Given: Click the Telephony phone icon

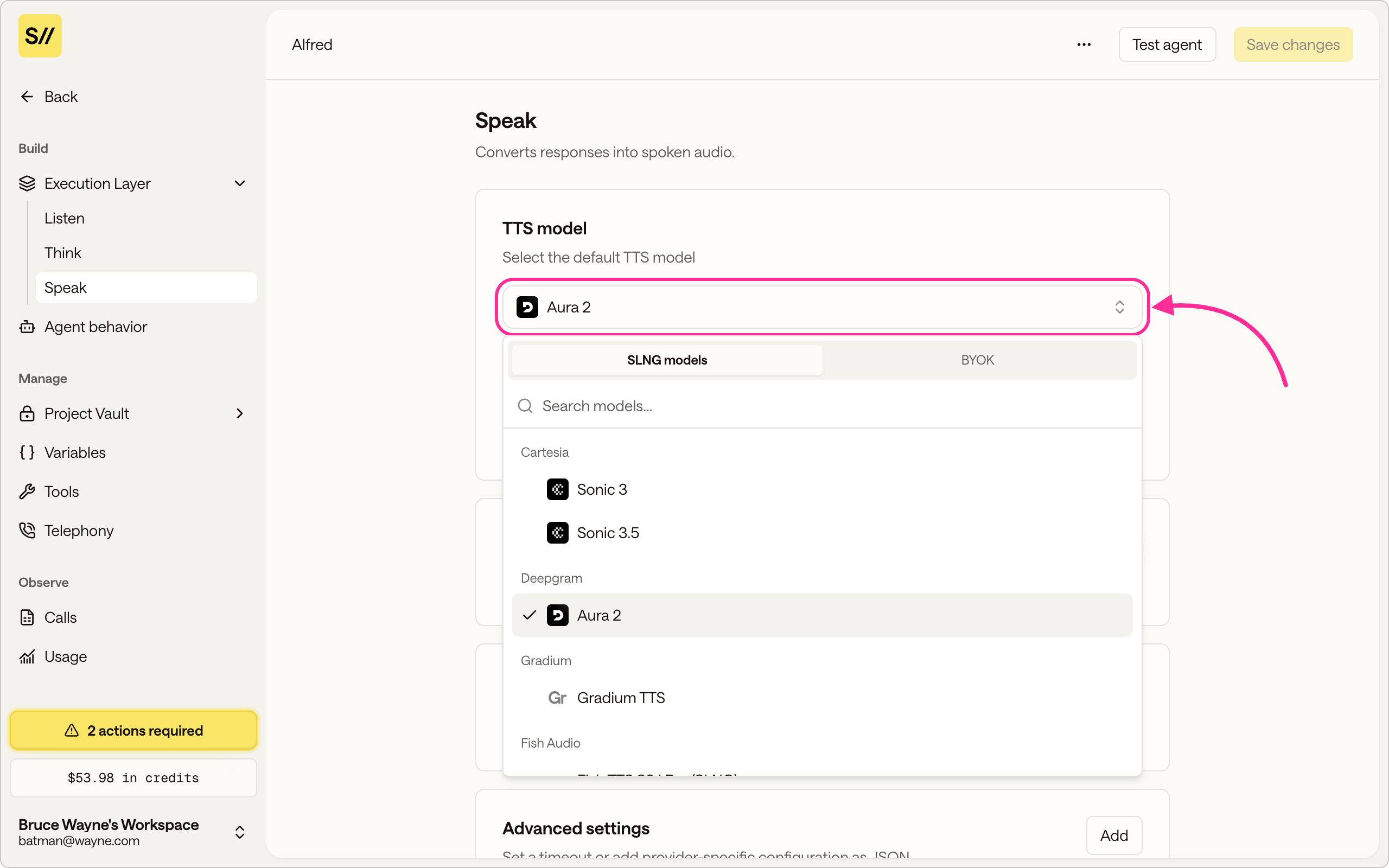Looking at the screenshot, I should tap(27, 531).
